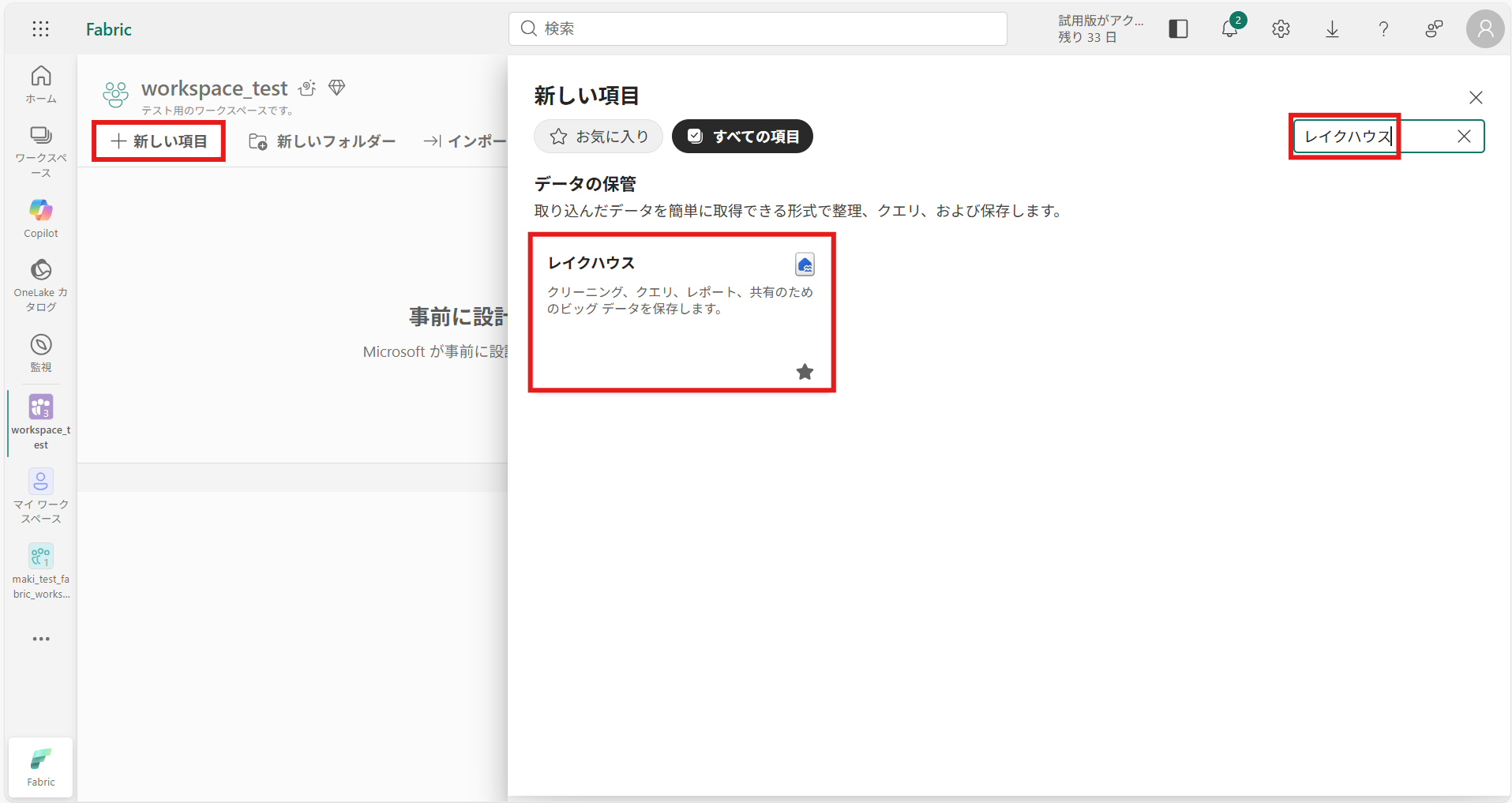Open the app launcher grid icon
Viewport: 1512px width, 803px height.
[40, 29]
